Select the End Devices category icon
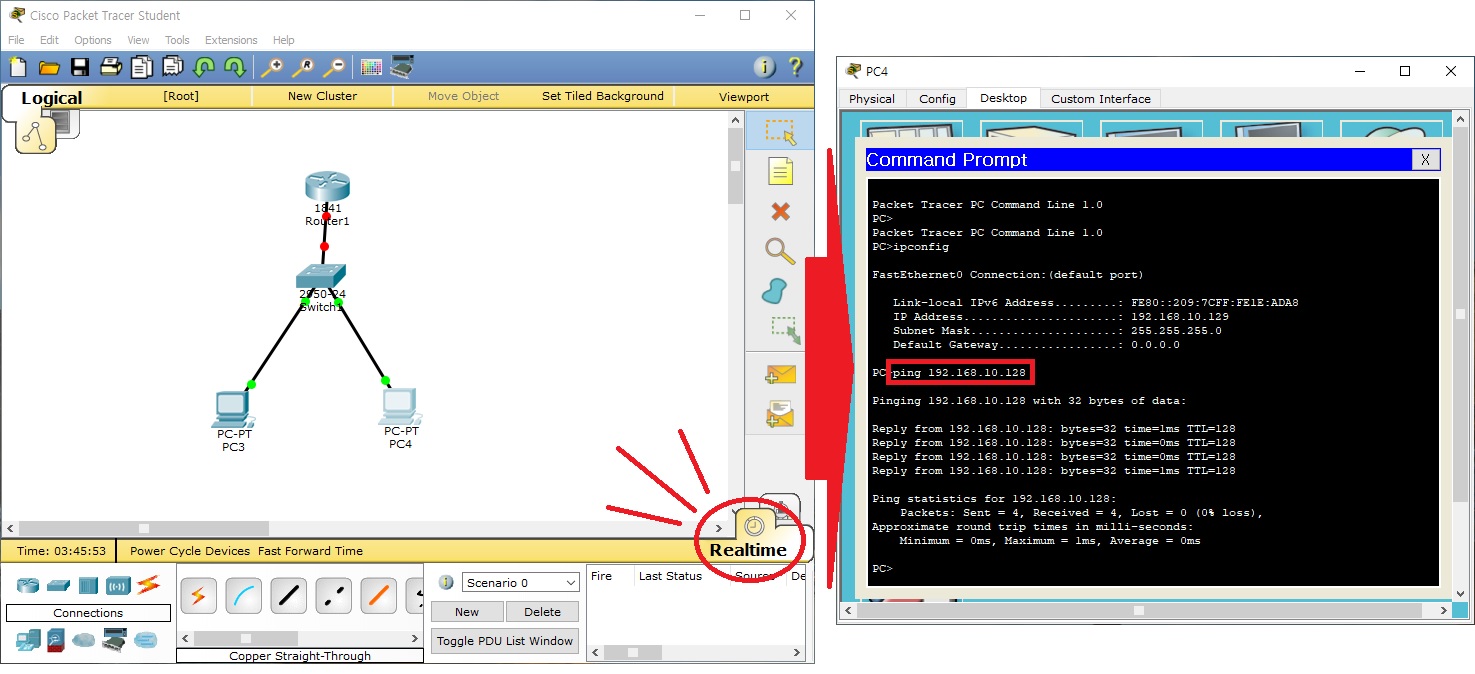The height and width of the screenshot is (674, 1475). coord(28,639)
